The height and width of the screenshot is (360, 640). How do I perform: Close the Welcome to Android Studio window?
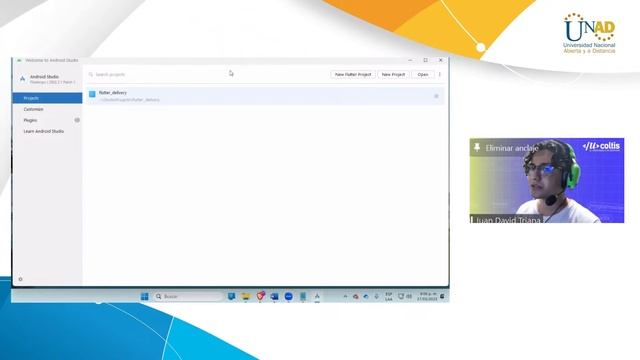(x=440, y=60)
